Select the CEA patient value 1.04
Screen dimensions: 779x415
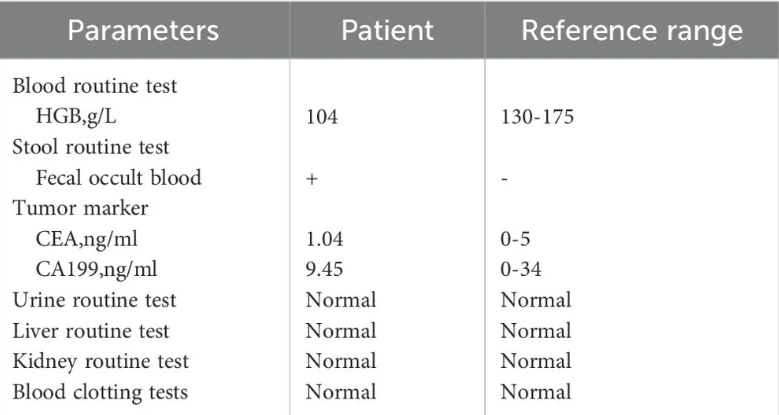324,239
